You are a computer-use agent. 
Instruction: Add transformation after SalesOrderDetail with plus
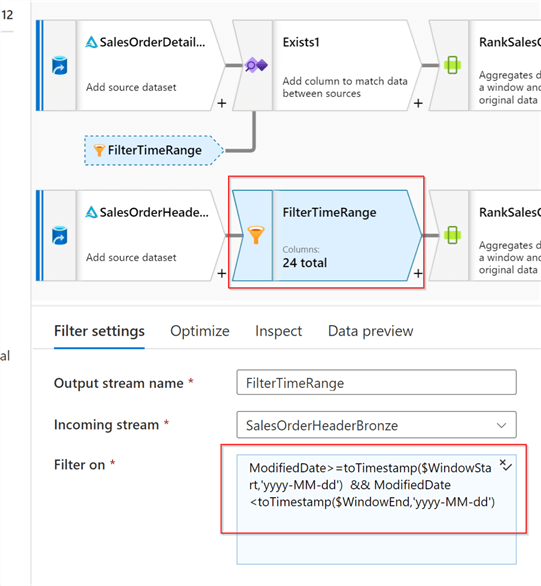pyautogui.click(x=222, y=103)
